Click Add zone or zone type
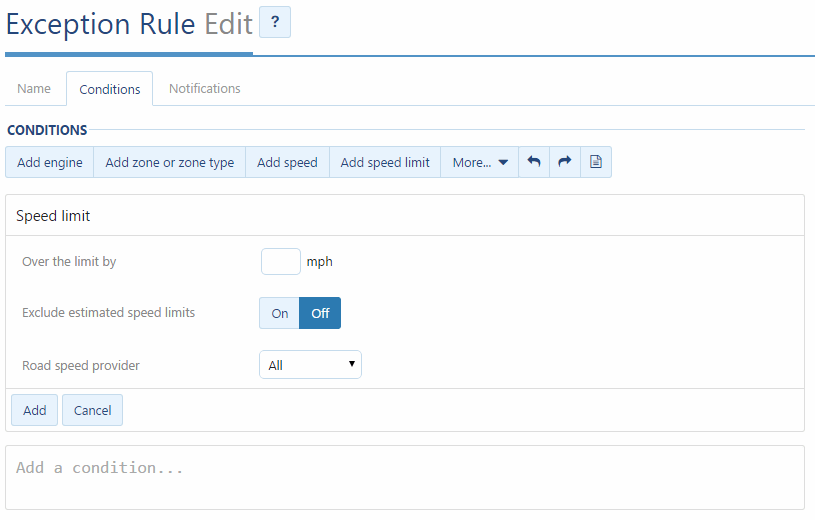The width and height of the screenshot is (815, 520). 169,162
